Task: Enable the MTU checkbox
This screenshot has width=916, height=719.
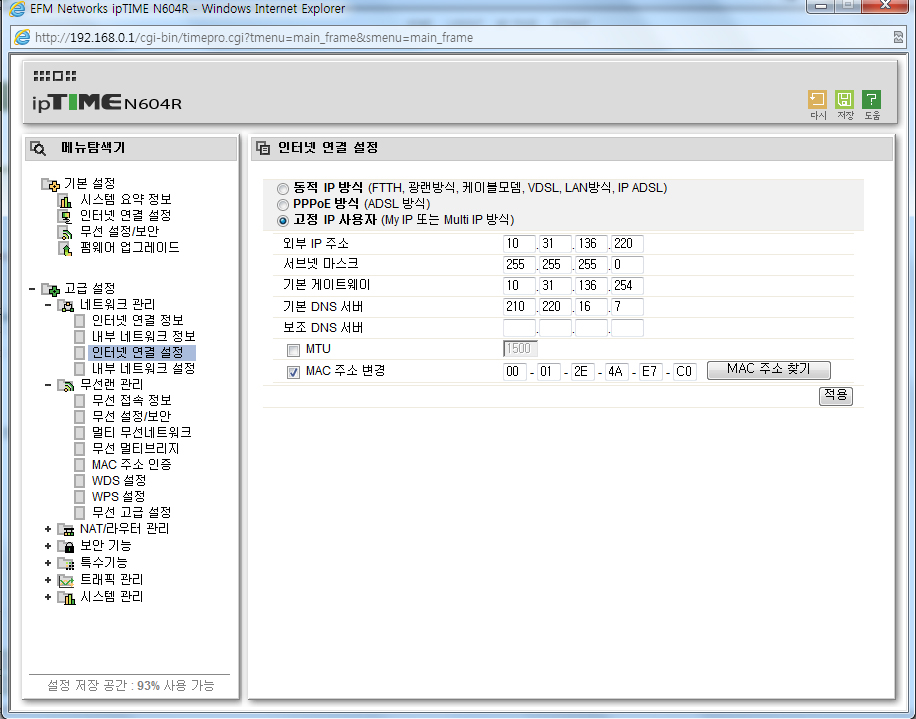Action: 293,350
